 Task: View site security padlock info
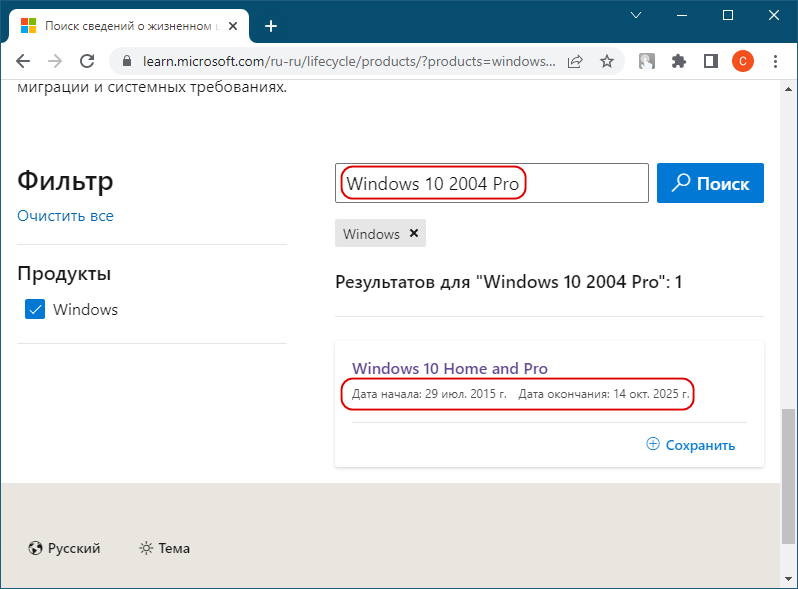pyautogui.click(x=127, y=62)
